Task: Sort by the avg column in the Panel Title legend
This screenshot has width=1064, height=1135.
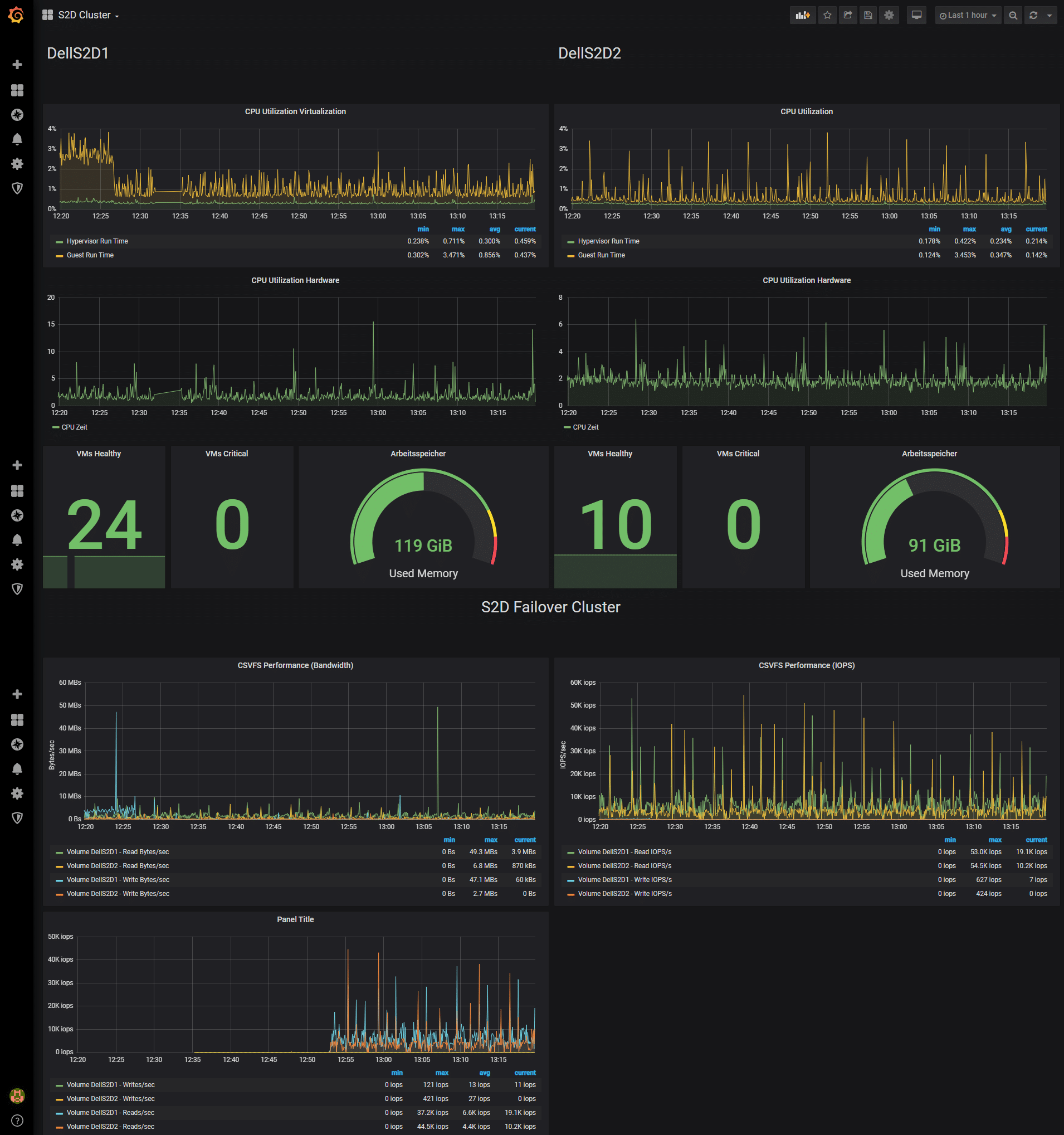Action: [x=484, y=1073]
